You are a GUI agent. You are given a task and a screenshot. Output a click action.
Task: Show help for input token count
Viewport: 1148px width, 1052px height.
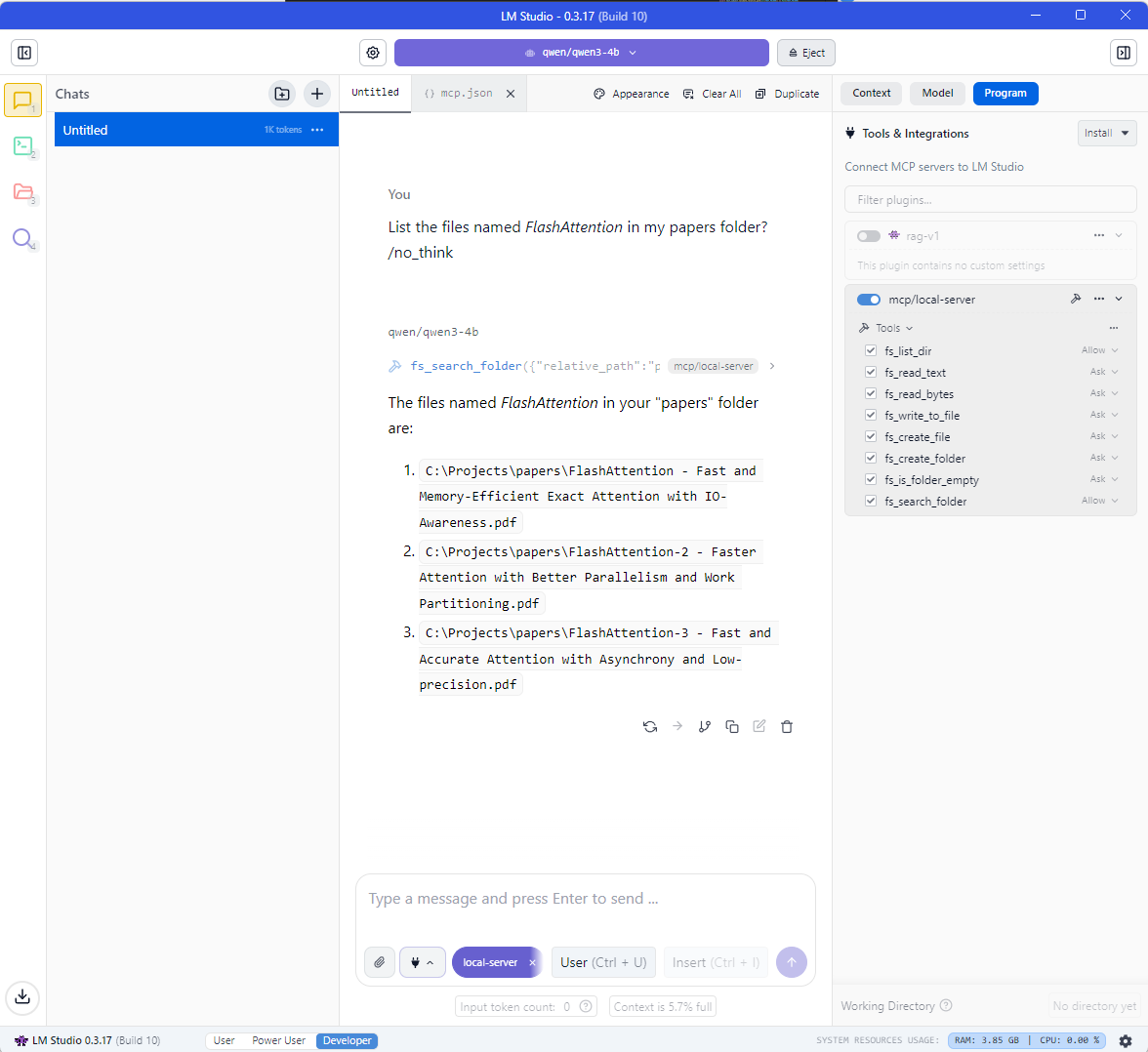click(586, 1006)
